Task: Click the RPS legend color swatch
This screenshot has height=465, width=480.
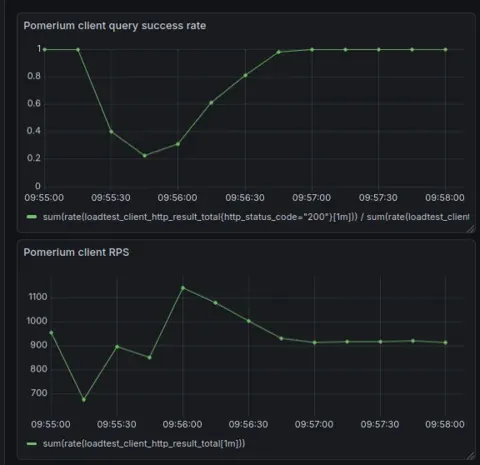Action: coord(32,444)
